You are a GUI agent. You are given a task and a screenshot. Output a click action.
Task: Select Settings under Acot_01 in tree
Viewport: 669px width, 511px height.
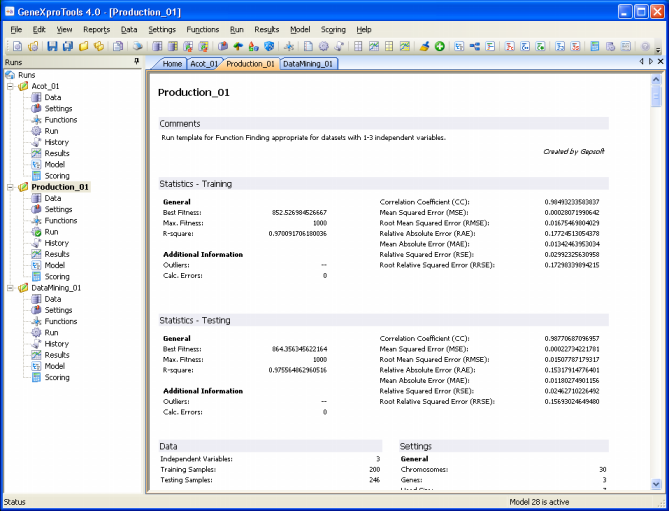[58, 108]
